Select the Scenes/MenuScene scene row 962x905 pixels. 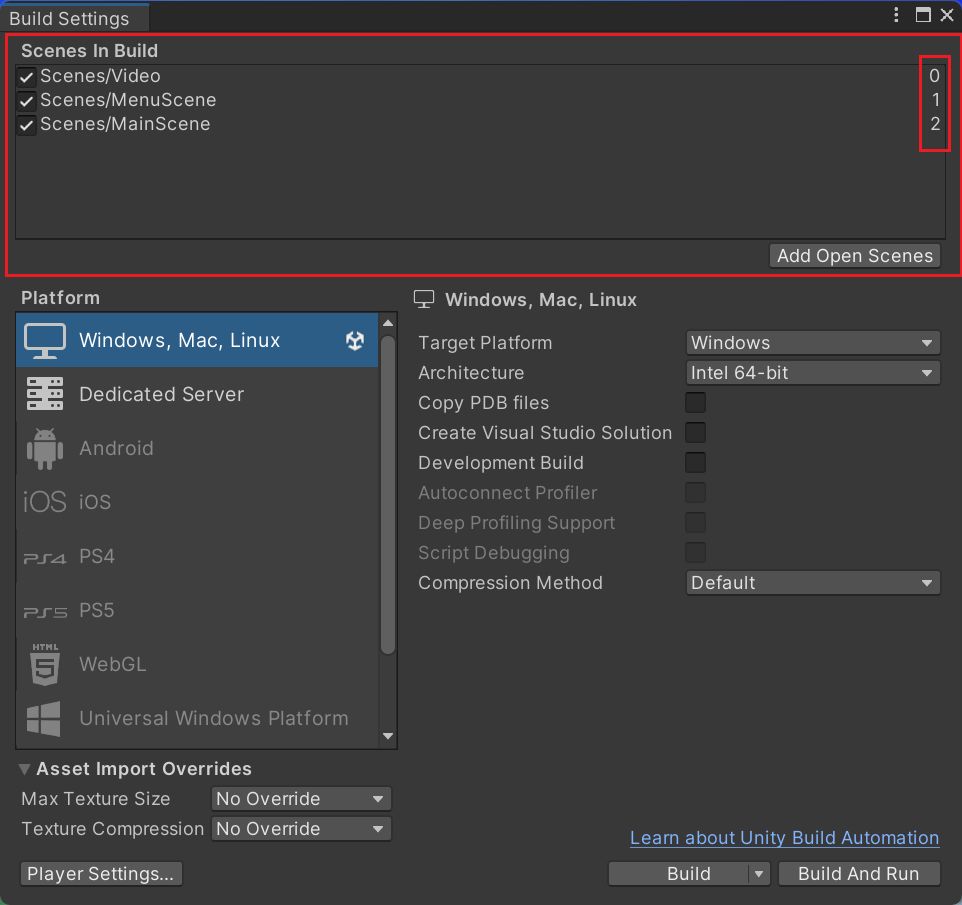click(480, 100)
